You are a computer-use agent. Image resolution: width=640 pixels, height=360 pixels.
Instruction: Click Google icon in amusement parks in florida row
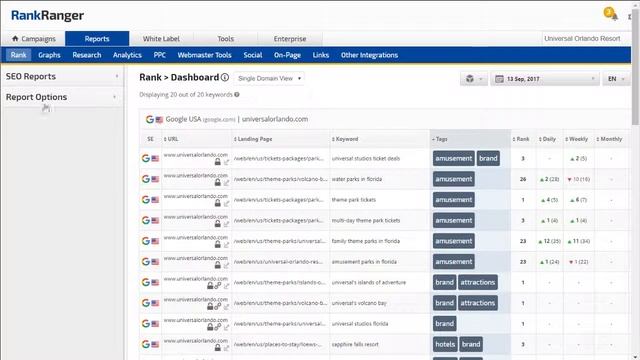[x=146, y=262]
